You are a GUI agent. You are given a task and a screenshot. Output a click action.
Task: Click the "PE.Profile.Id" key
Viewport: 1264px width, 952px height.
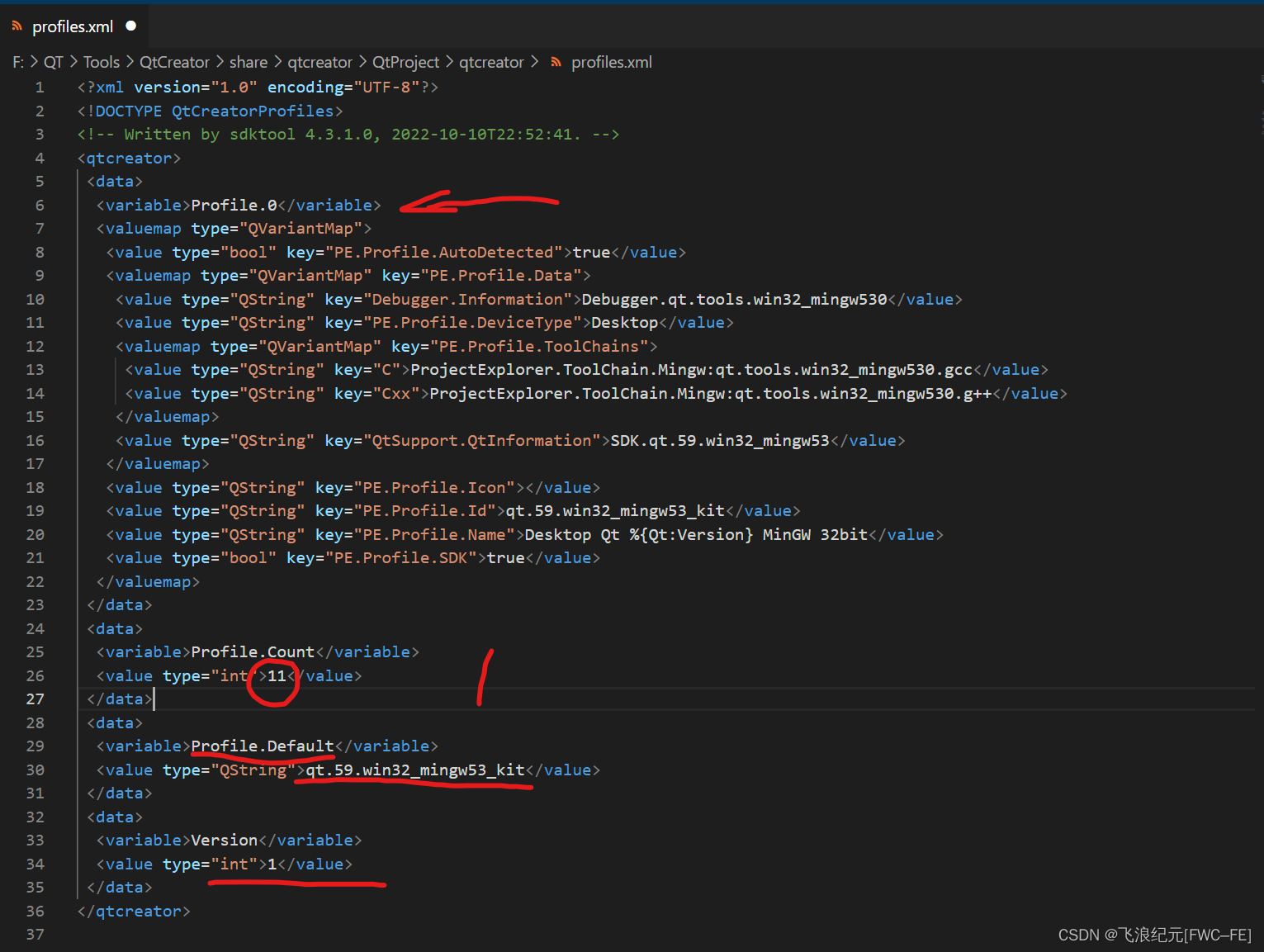(425, 511)
